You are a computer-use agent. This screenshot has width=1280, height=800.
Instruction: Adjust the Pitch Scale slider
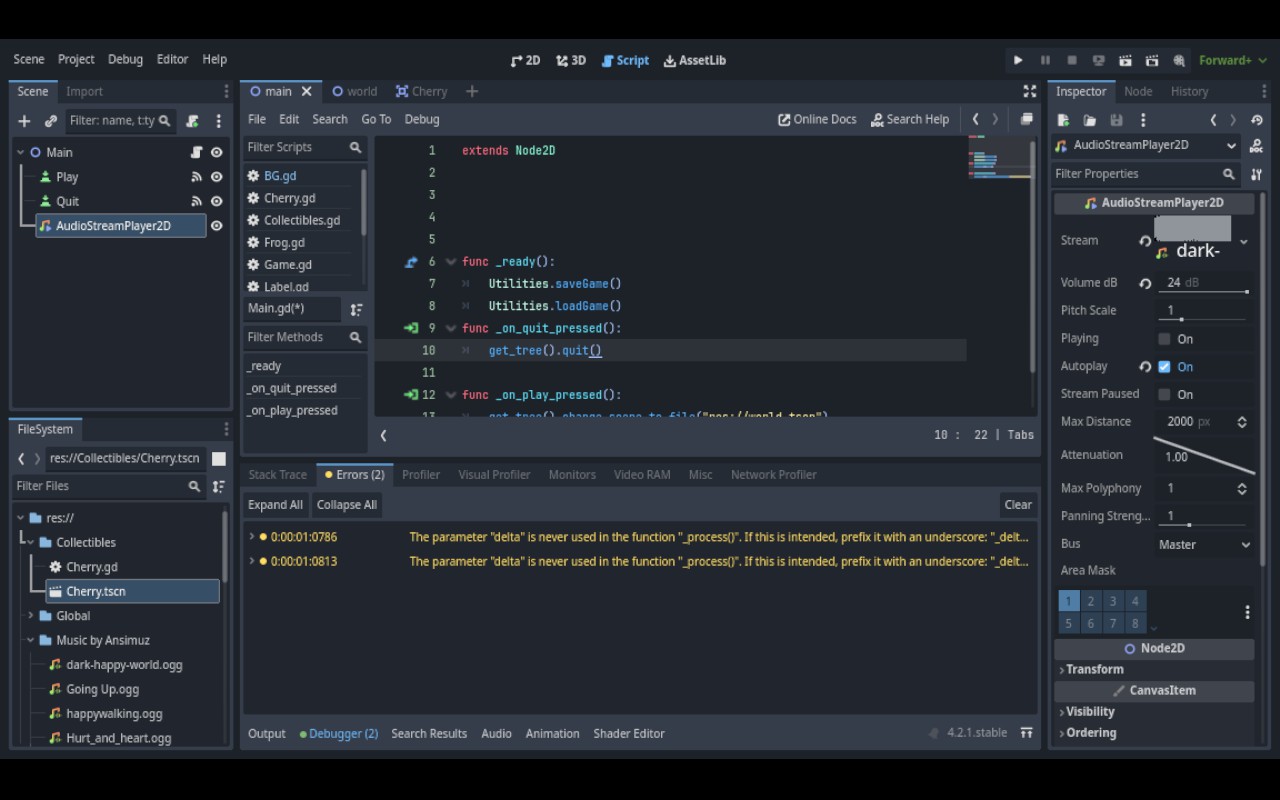click(1204, 319)
